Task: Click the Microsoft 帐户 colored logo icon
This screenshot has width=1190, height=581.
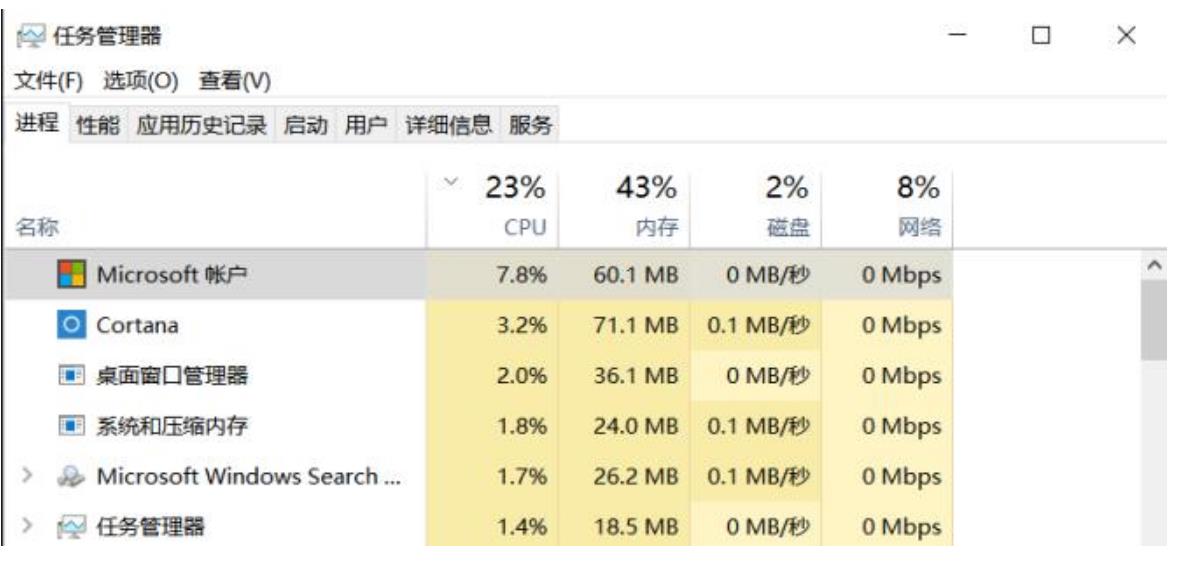Action: pyautogui.click(x=71, y=275)
